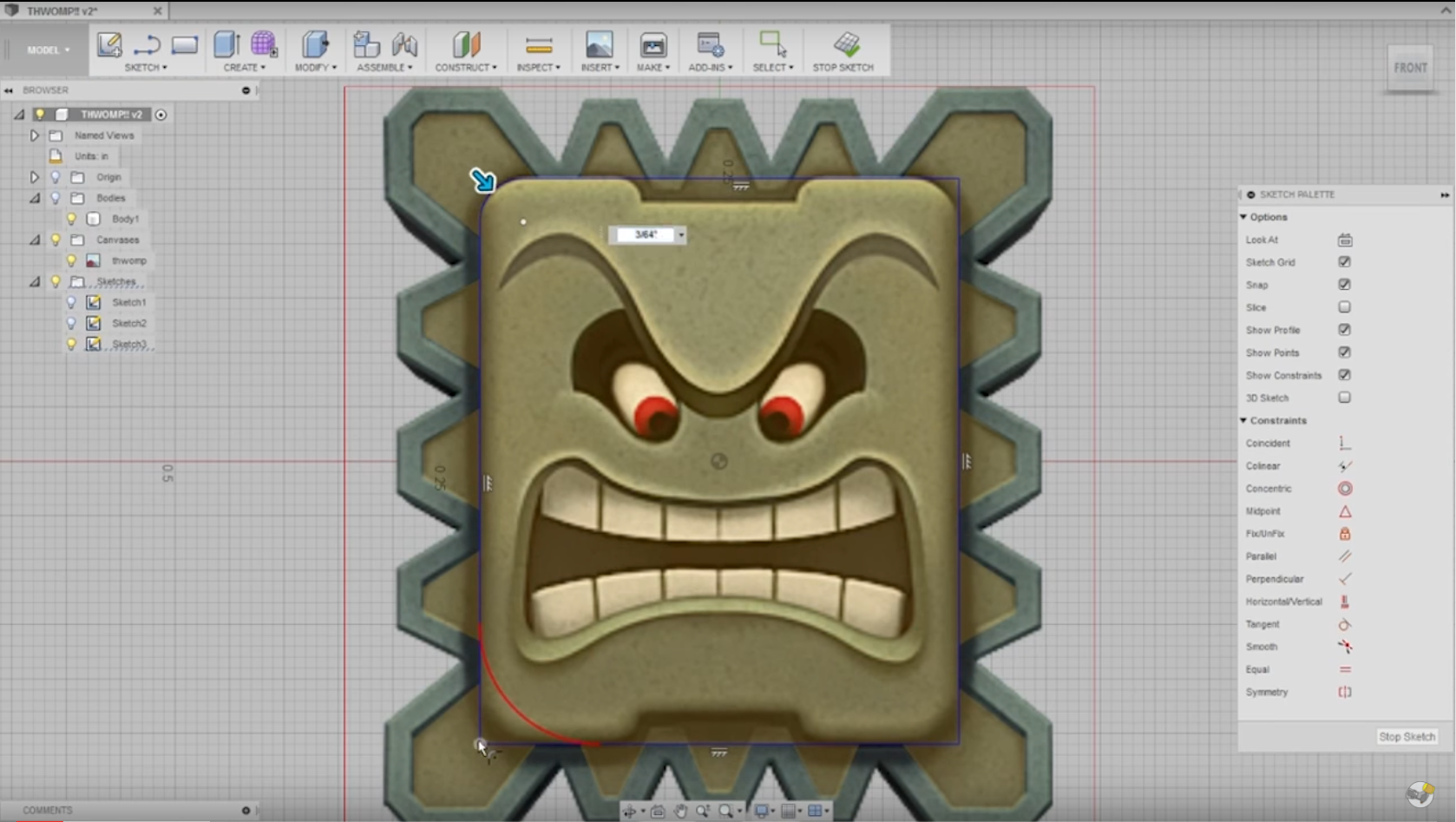The image size is (1456, 822).
Task: Open the SKETCH menu
Action: tap(146, 68)
